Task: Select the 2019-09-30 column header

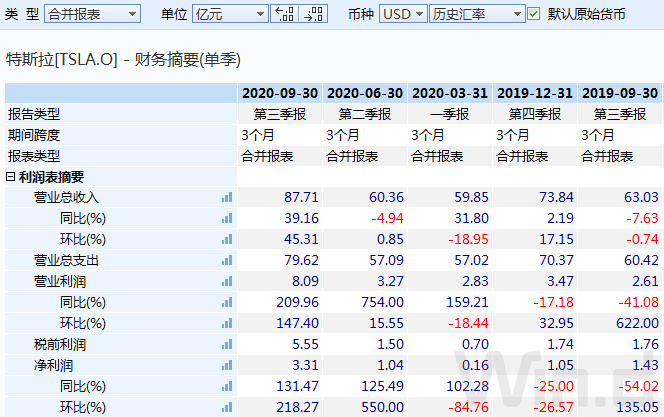Action: 620,93
